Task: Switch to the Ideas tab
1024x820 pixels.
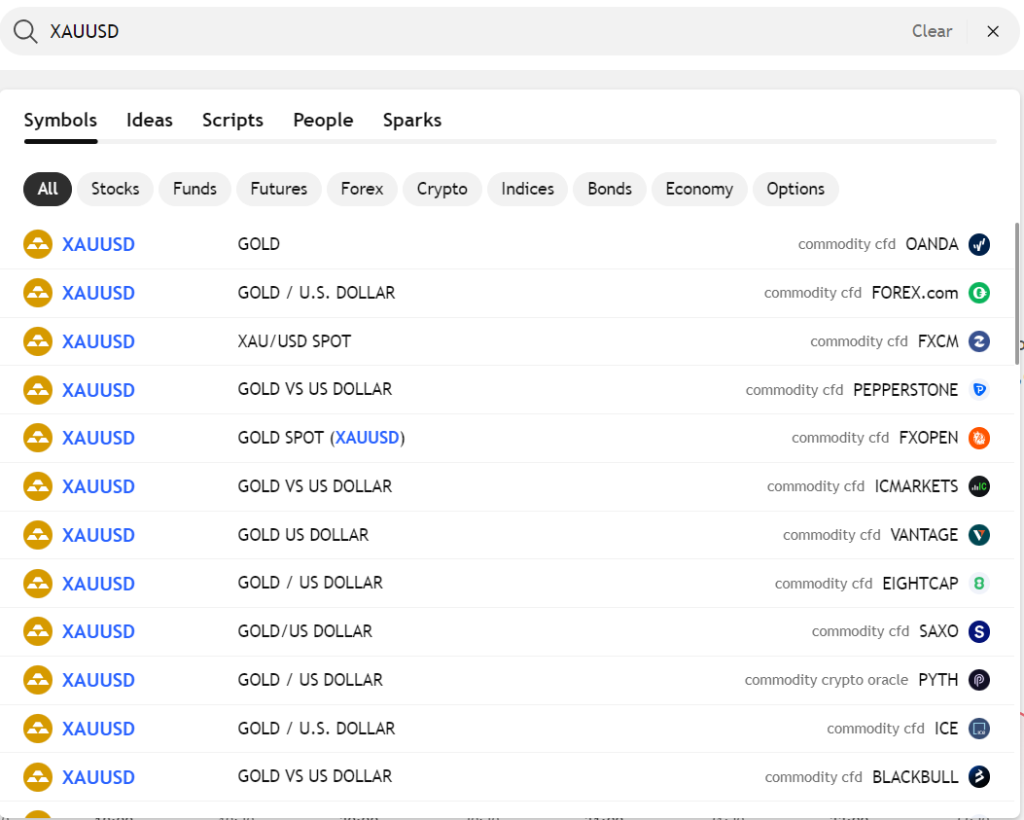Action: click(x=149, y=120)
